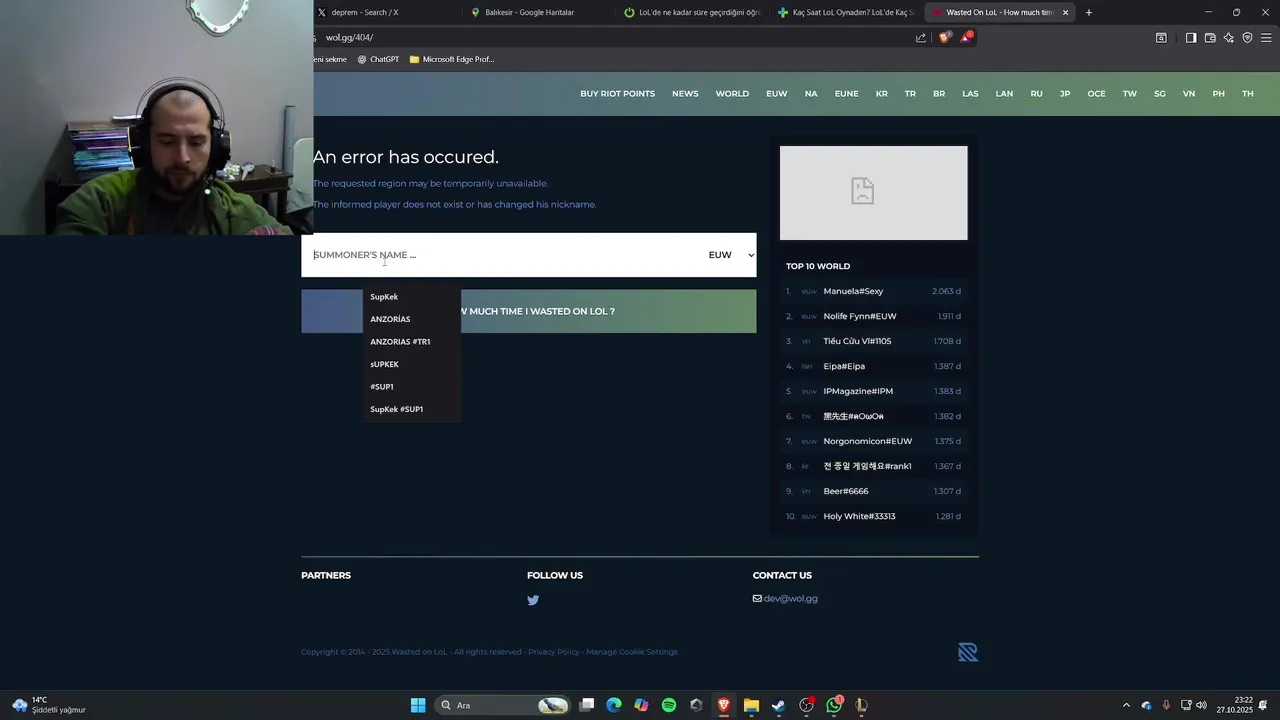Image resolution: width=1280 pixels, height=720 pixels.
Task: Open the Leo AI sparkle icon
Action: click(x=1229, y=38)
